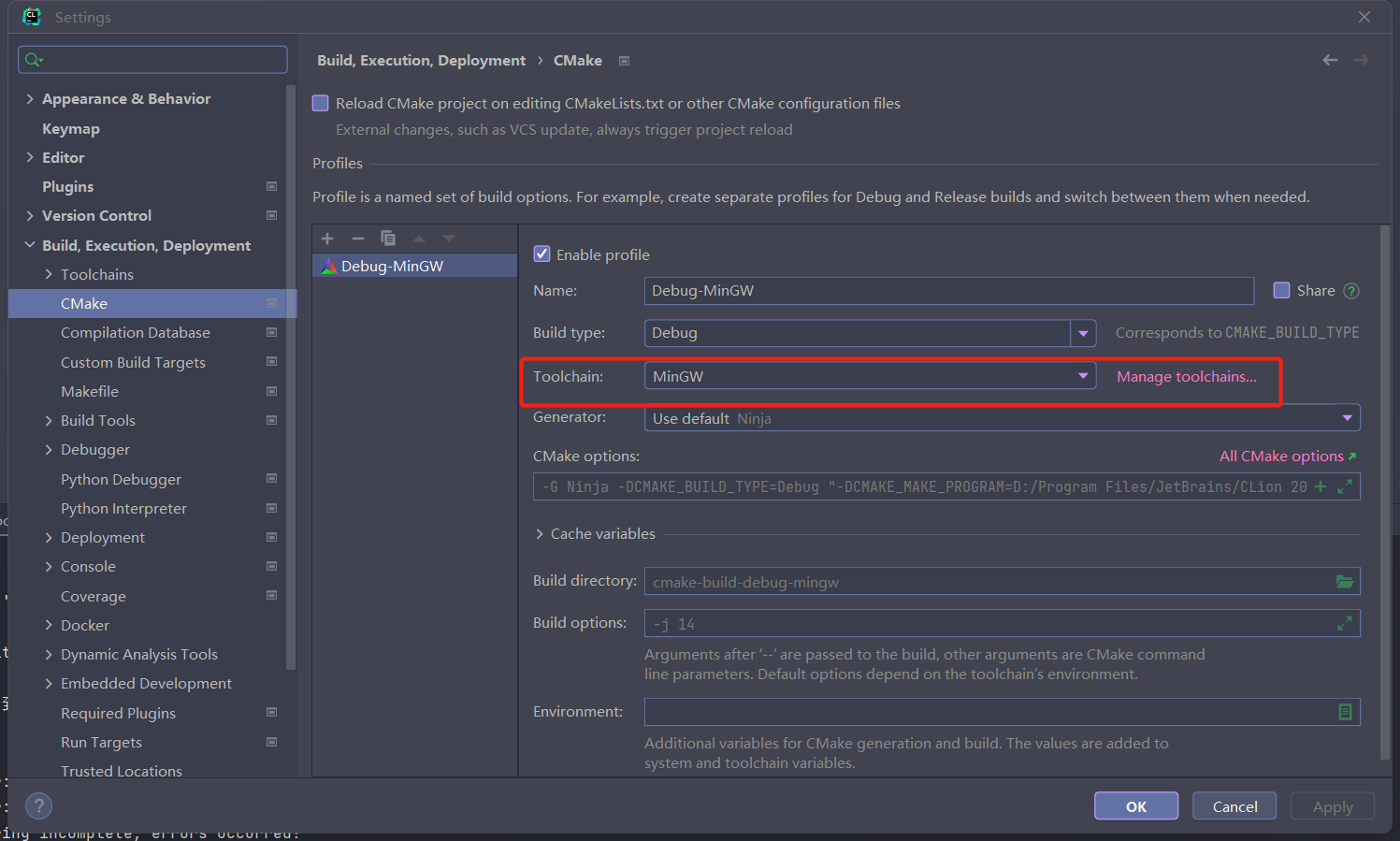Copy the selected CMake profile
The image size is (1400, 841).
(x=388, y=239)
